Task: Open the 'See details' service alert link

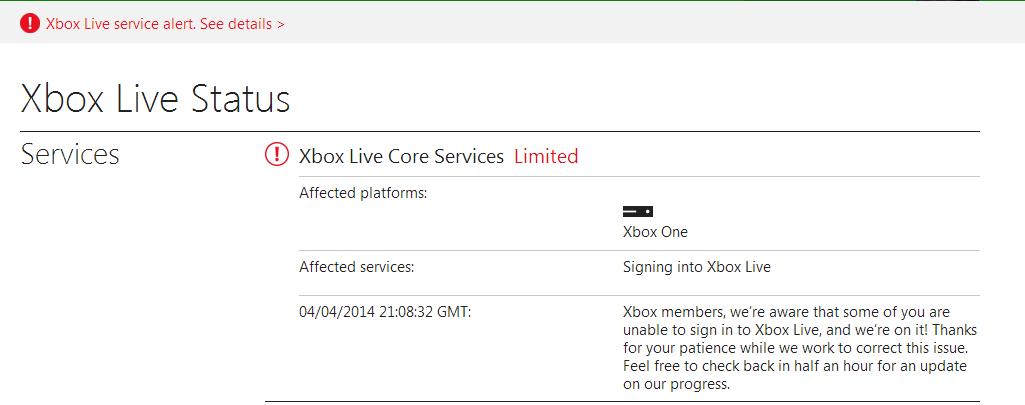Action: pyautogui.click(x=236, y=23)
